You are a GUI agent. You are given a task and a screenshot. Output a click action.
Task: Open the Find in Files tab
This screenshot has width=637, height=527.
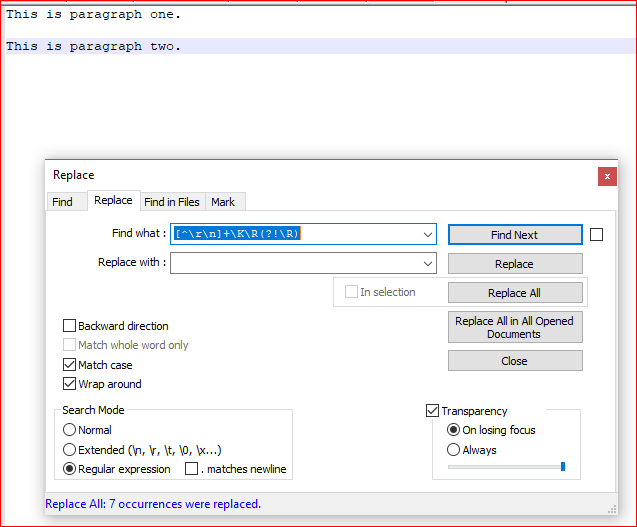[172, 202]
